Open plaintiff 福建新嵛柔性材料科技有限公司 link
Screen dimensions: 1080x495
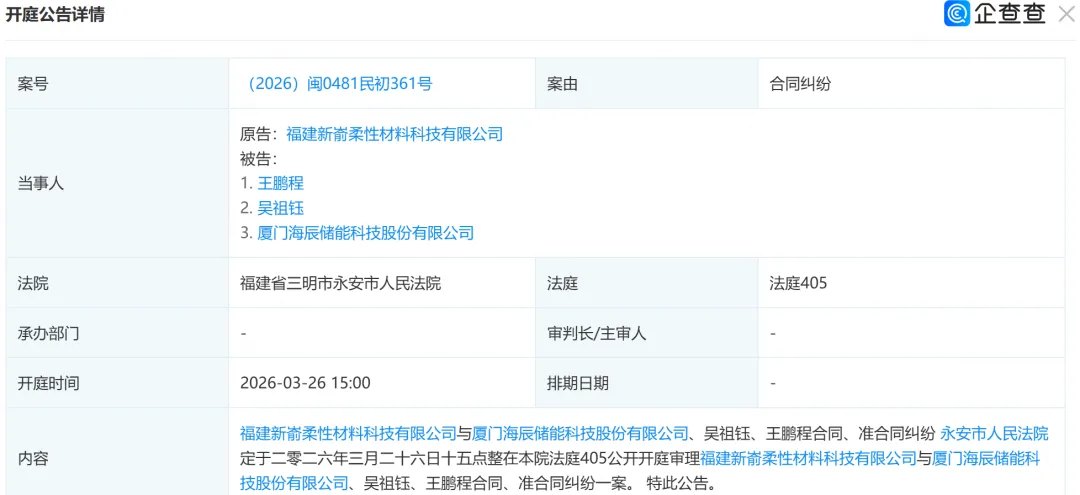[395, 134]
